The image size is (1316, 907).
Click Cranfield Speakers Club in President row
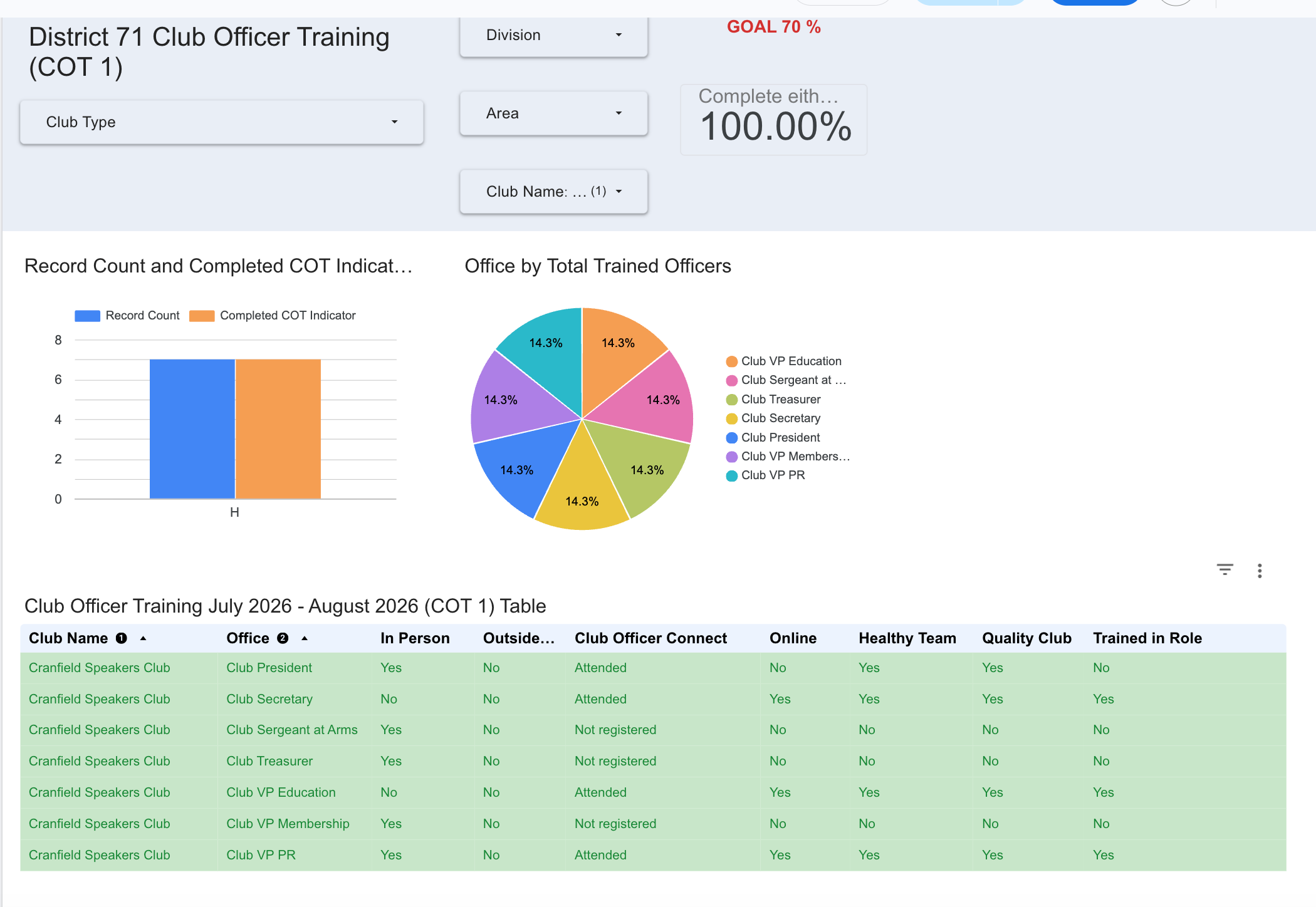tap(99, 668)
